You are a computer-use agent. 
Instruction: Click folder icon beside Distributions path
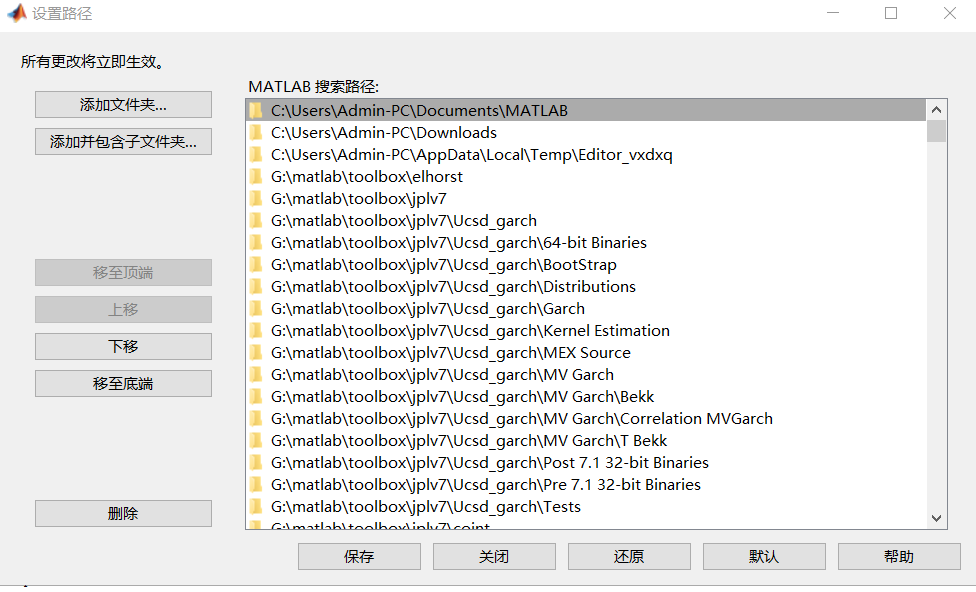click(256, 286)
